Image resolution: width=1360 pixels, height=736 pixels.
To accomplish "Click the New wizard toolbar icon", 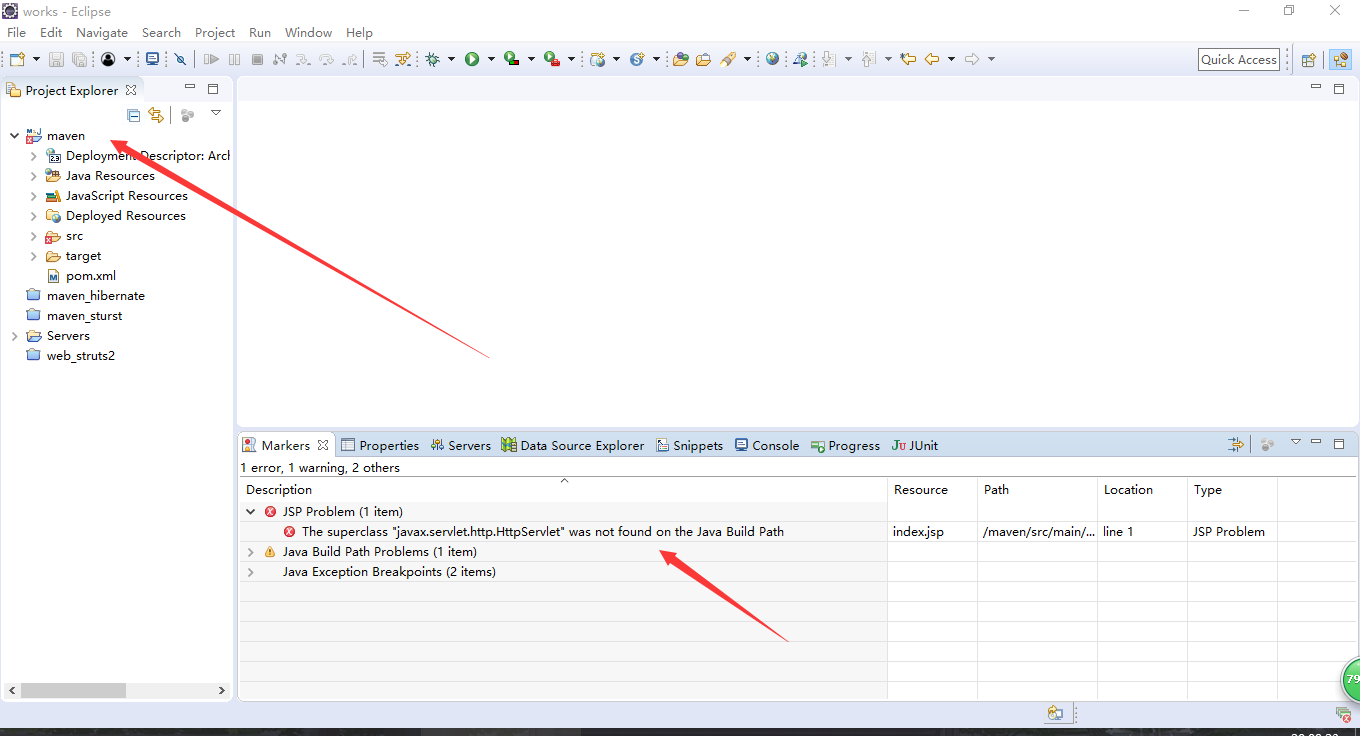I will [x=17, y=59].
